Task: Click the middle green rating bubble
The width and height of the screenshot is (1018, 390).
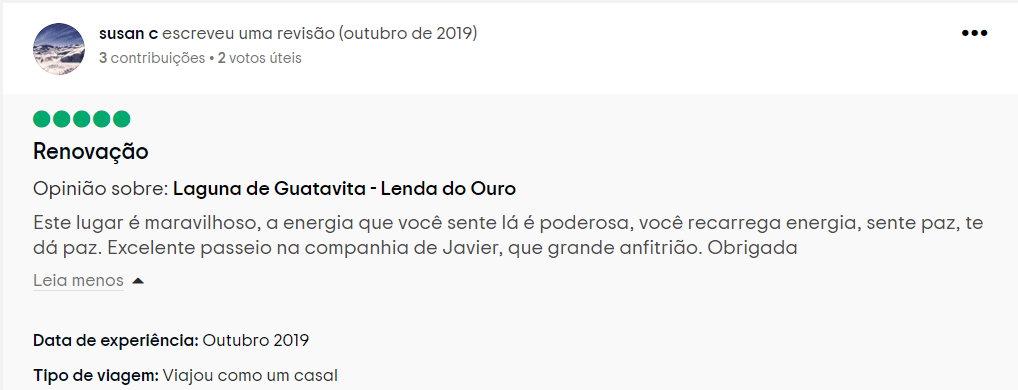Action: tap(82, 119)
